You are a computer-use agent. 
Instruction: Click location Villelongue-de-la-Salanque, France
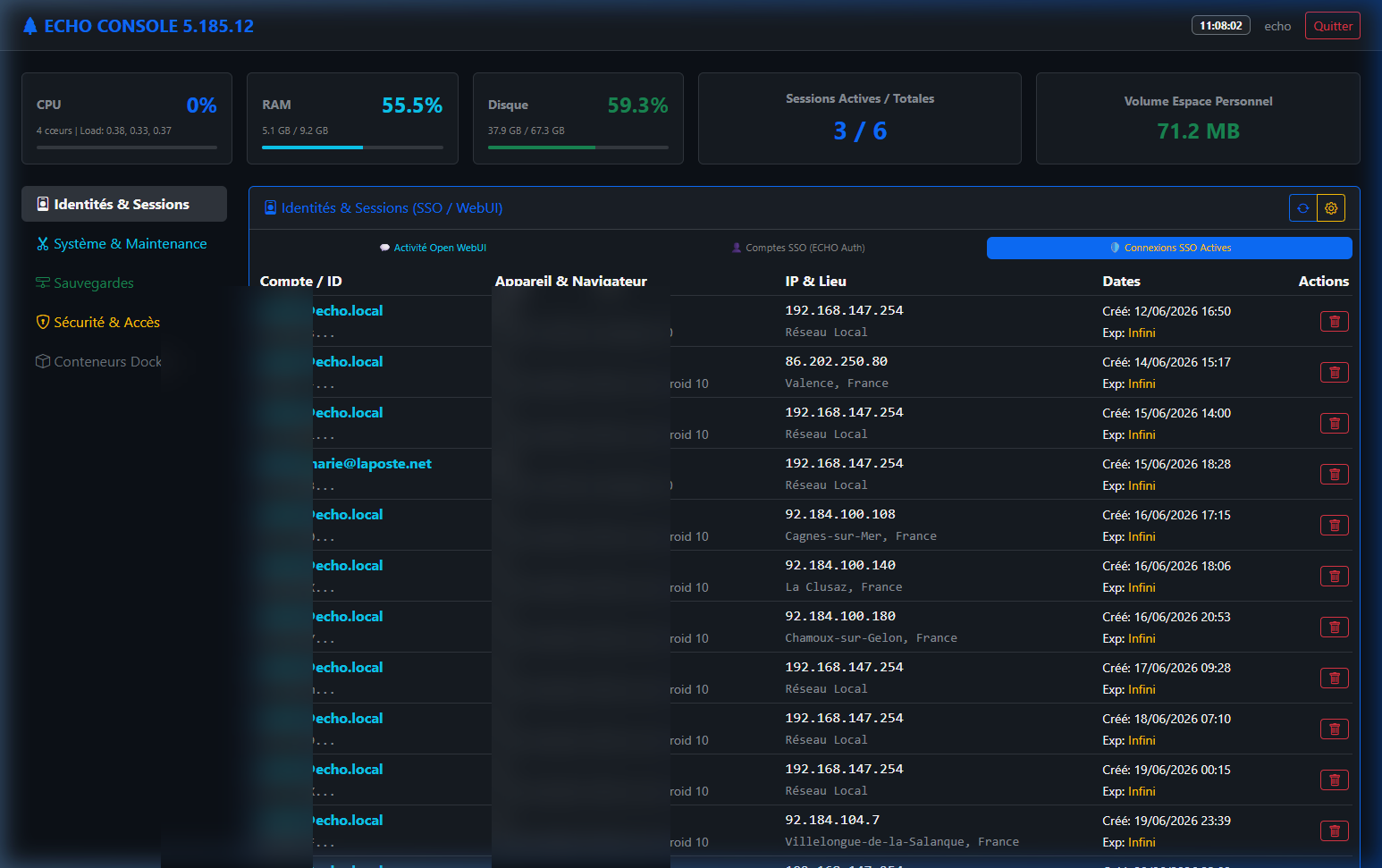coord(902,842)
